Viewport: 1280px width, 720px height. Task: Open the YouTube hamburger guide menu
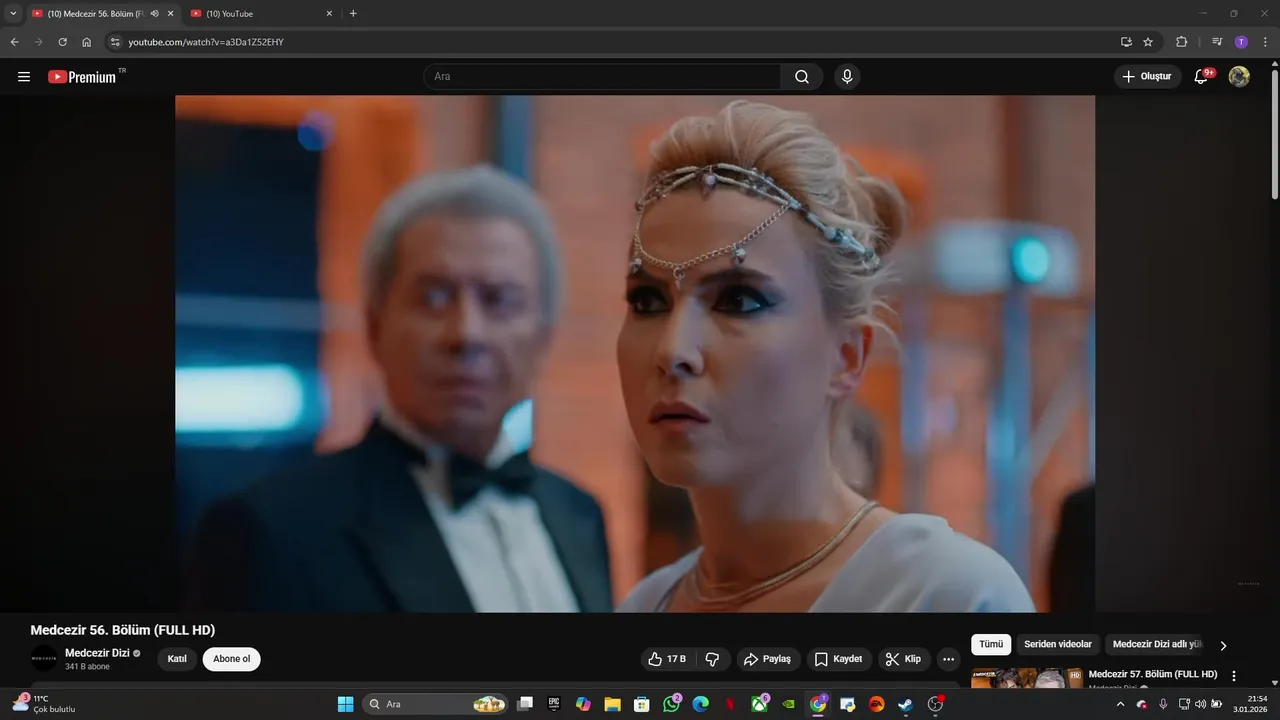(x=24, y=77)
